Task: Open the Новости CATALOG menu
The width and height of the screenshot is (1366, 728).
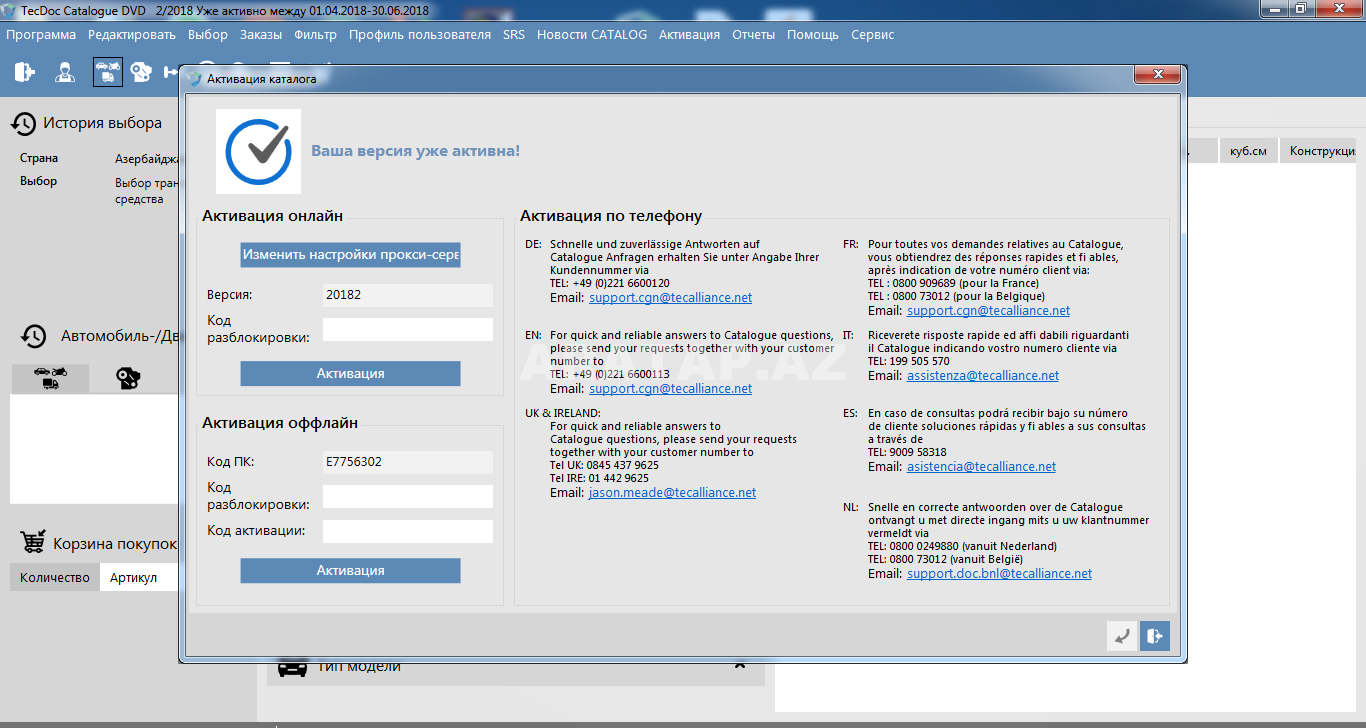Action: click(x=592, y=34)
